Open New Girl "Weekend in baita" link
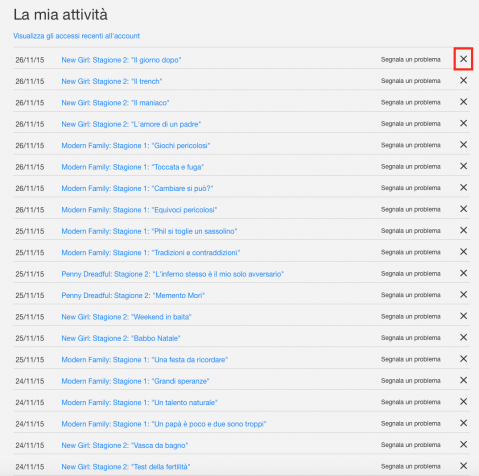479x476 pixels. point(126,317)
